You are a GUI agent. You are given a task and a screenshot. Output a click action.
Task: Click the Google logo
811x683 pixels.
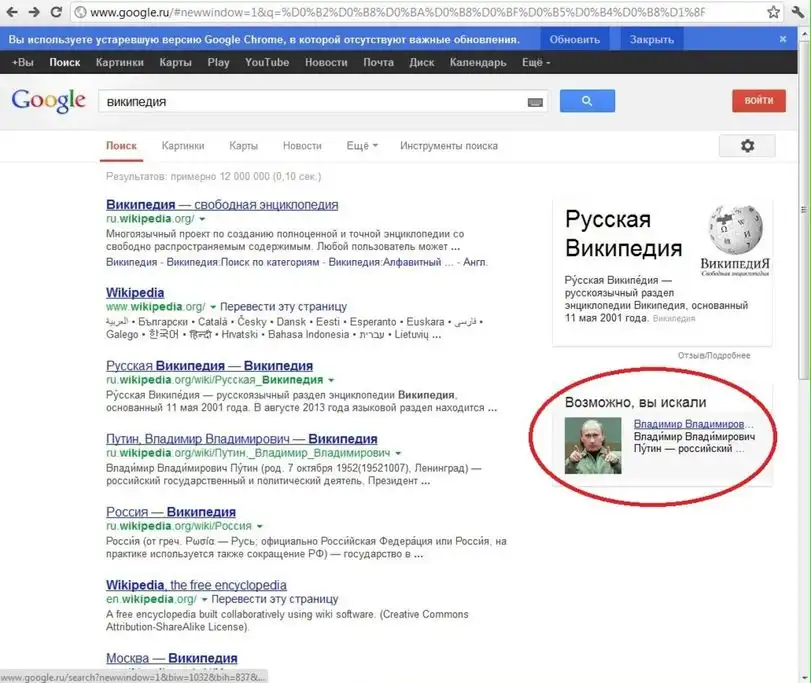[47, 101]
